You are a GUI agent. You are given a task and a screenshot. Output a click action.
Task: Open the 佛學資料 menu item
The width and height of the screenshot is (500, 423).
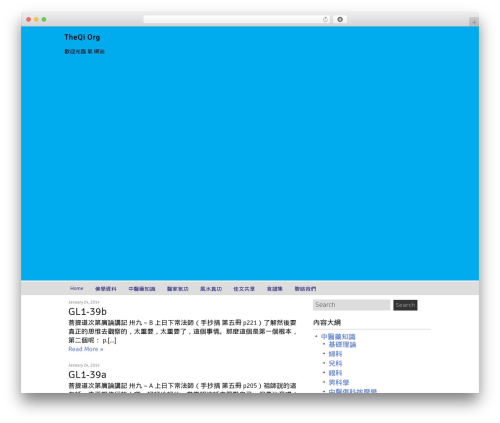click(106, 289)
